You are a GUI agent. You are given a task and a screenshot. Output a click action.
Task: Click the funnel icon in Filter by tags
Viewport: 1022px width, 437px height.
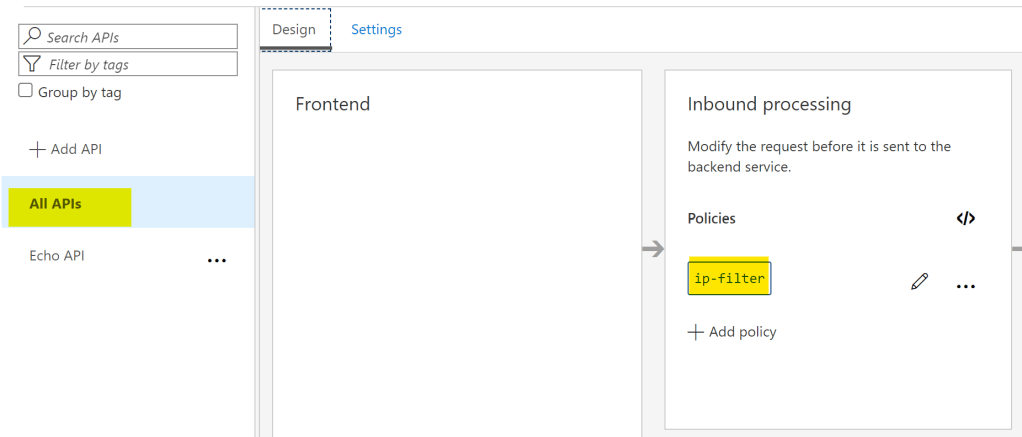[32, 64]
